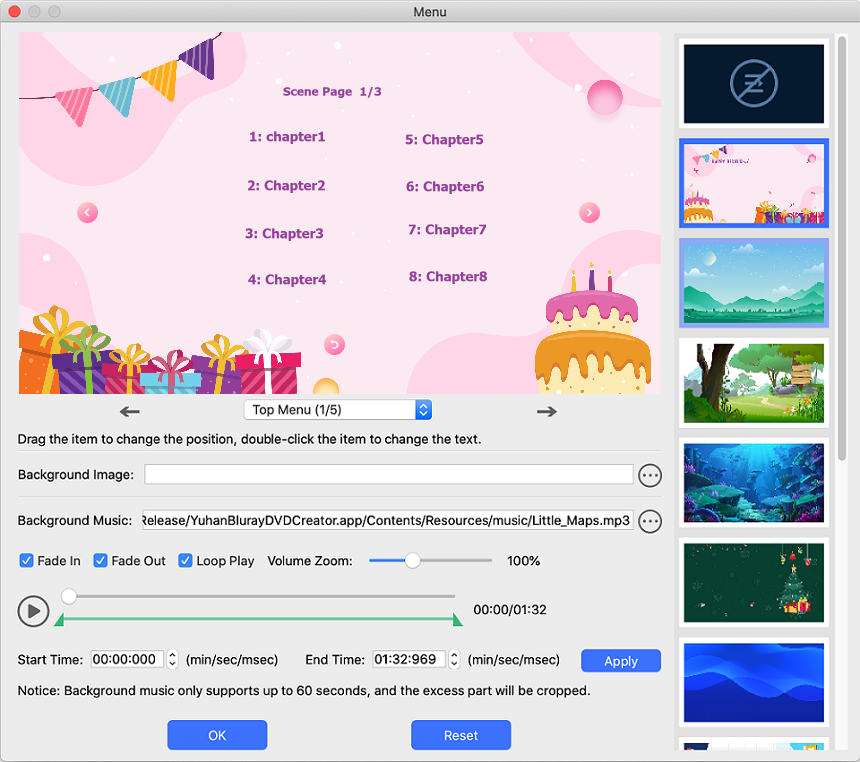Click the Reset button
Viewport: 860px width, 762px height.
(x=461, y=735)
